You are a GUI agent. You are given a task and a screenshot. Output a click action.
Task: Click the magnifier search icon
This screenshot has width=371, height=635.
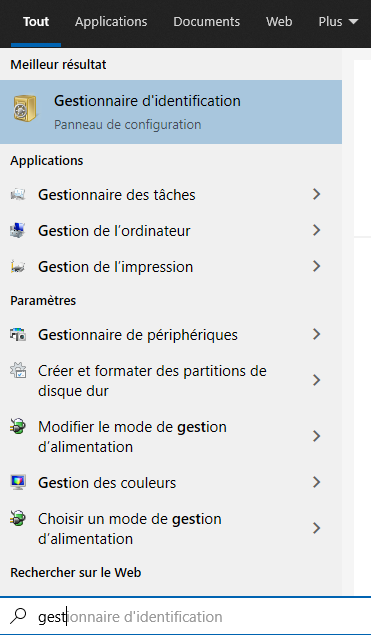pyautogui.click(x=18, y=616)
